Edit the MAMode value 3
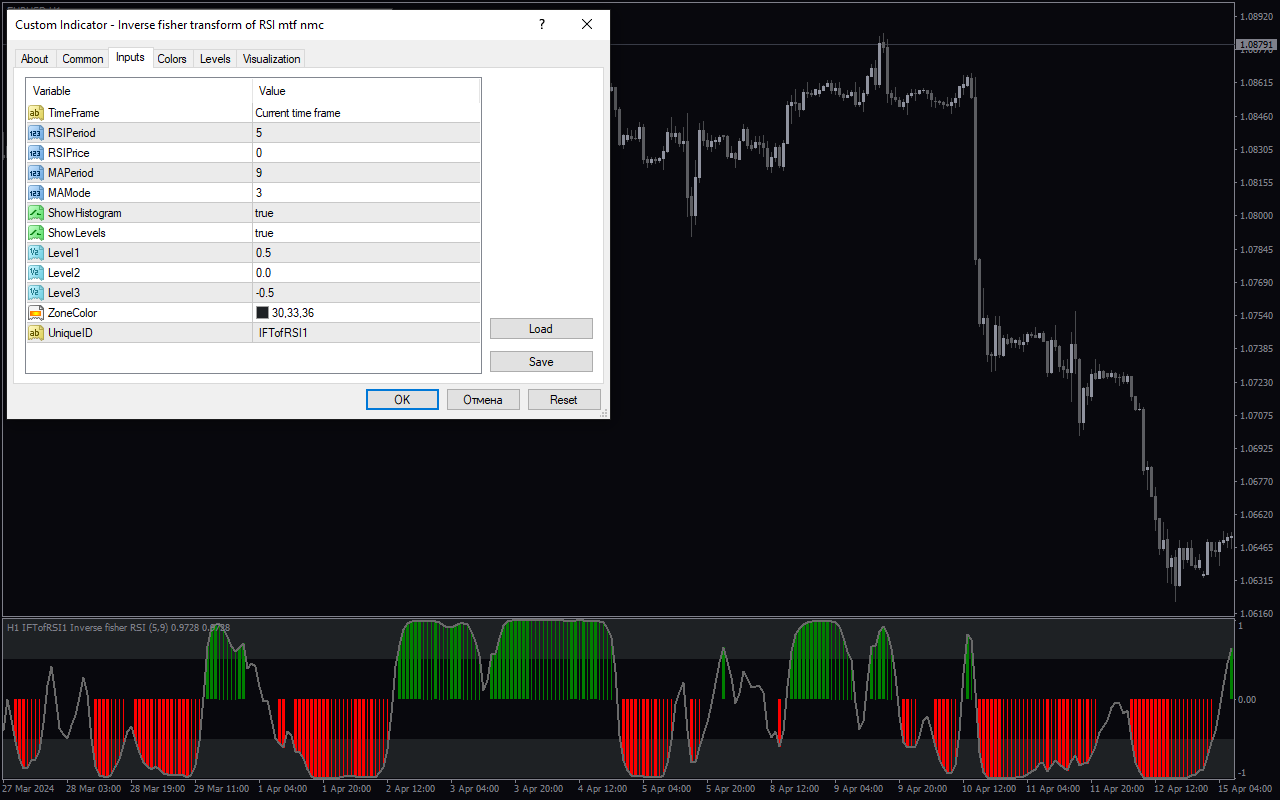The width and height of the screenshot is (1280, 800). pyautogui.click(x=367, y=193)
